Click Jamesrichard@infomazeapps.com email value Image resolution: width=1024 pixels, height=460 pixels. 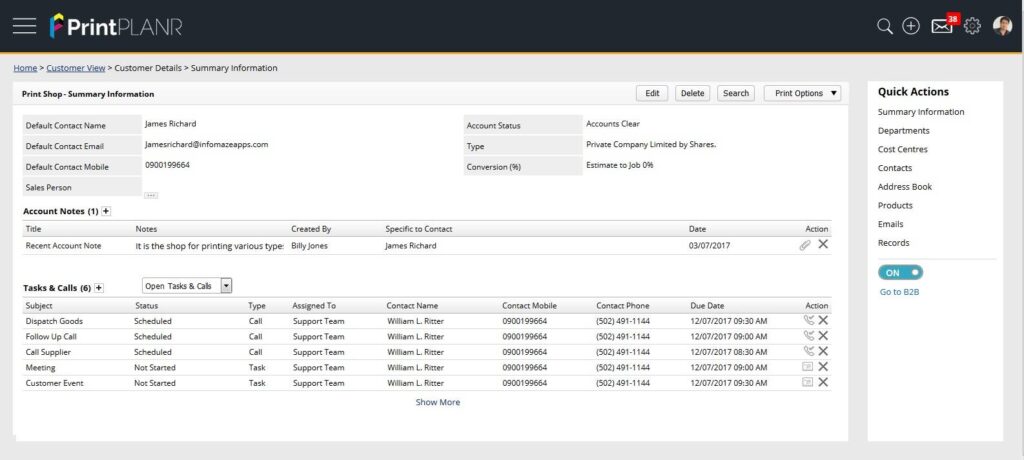[x=206, y=144]
